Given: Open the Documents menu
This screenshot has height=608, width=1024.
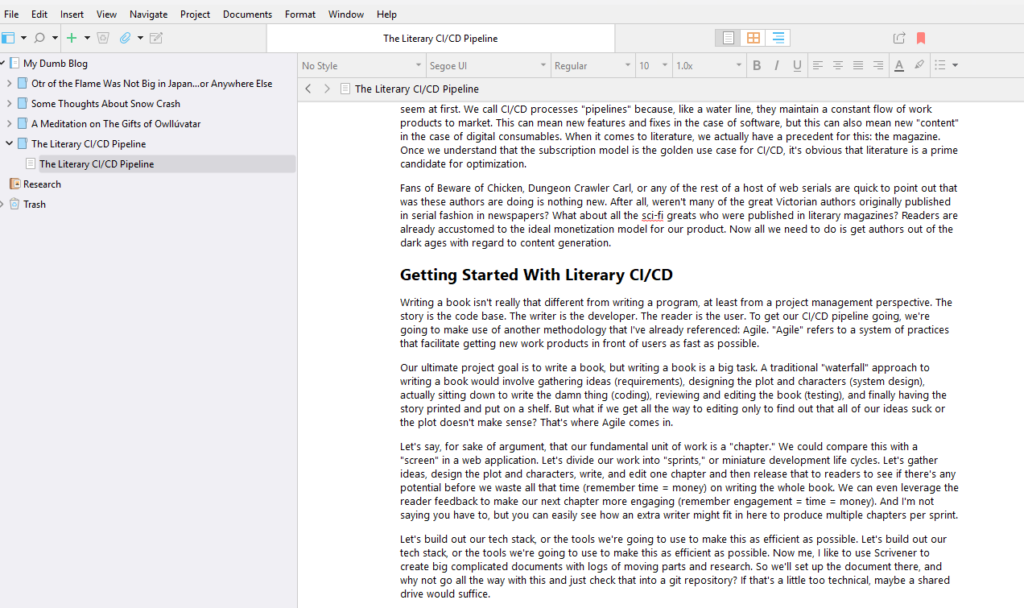Looking at the screenshot, I should [247, 14].
